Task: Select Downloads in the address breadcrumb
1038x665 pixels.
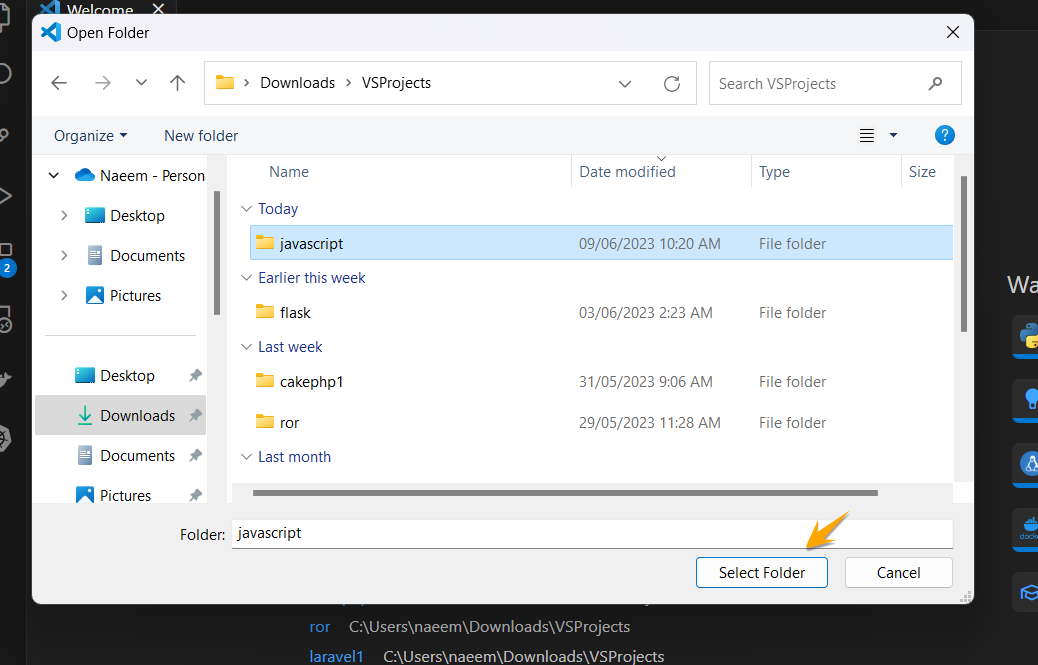Action: pyautogui.click(x=297, y=83)
